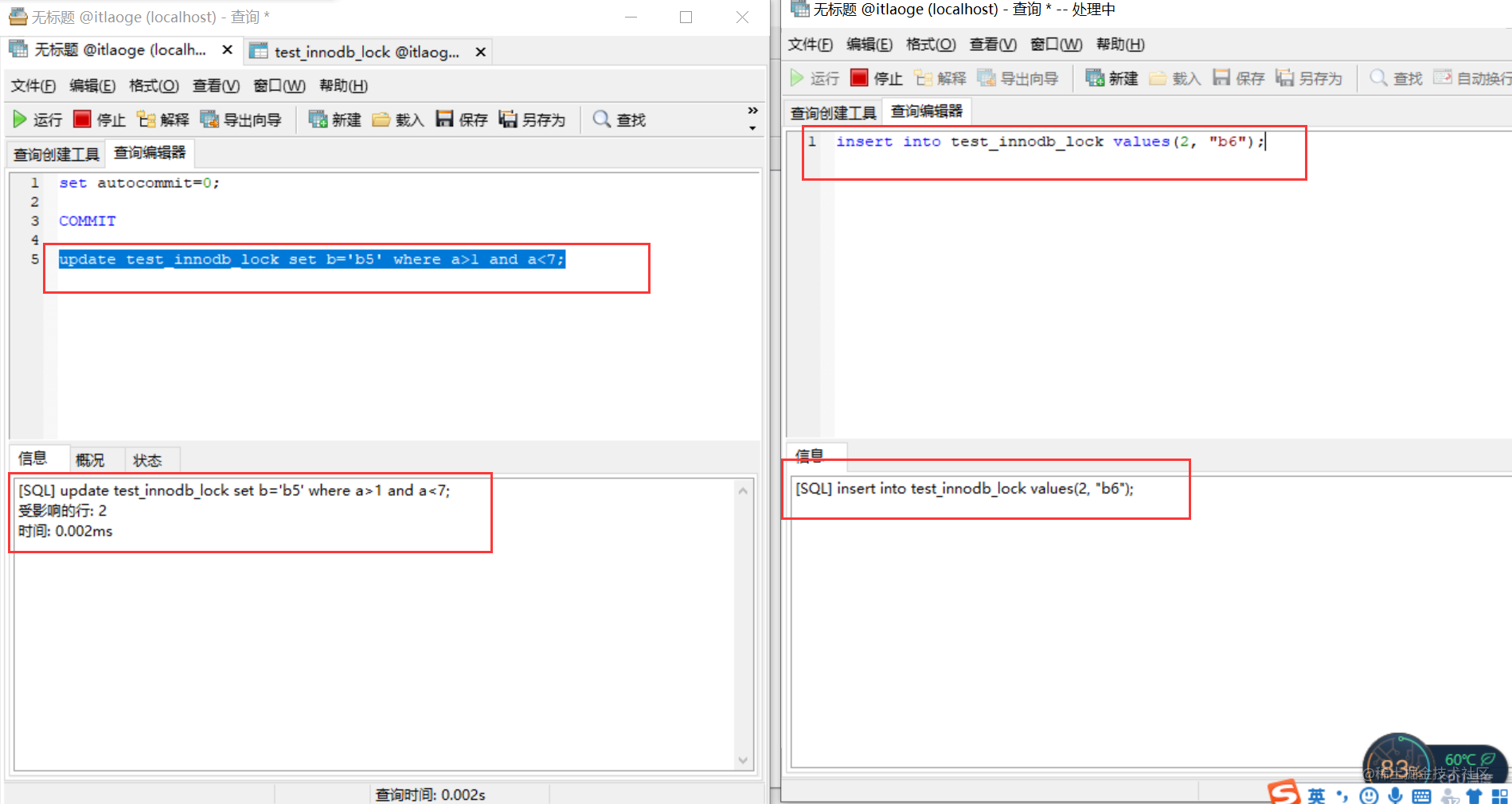Open Help menu (帮助) in the left window
Screen dimensions: 1512x804
tap(343, 85)
